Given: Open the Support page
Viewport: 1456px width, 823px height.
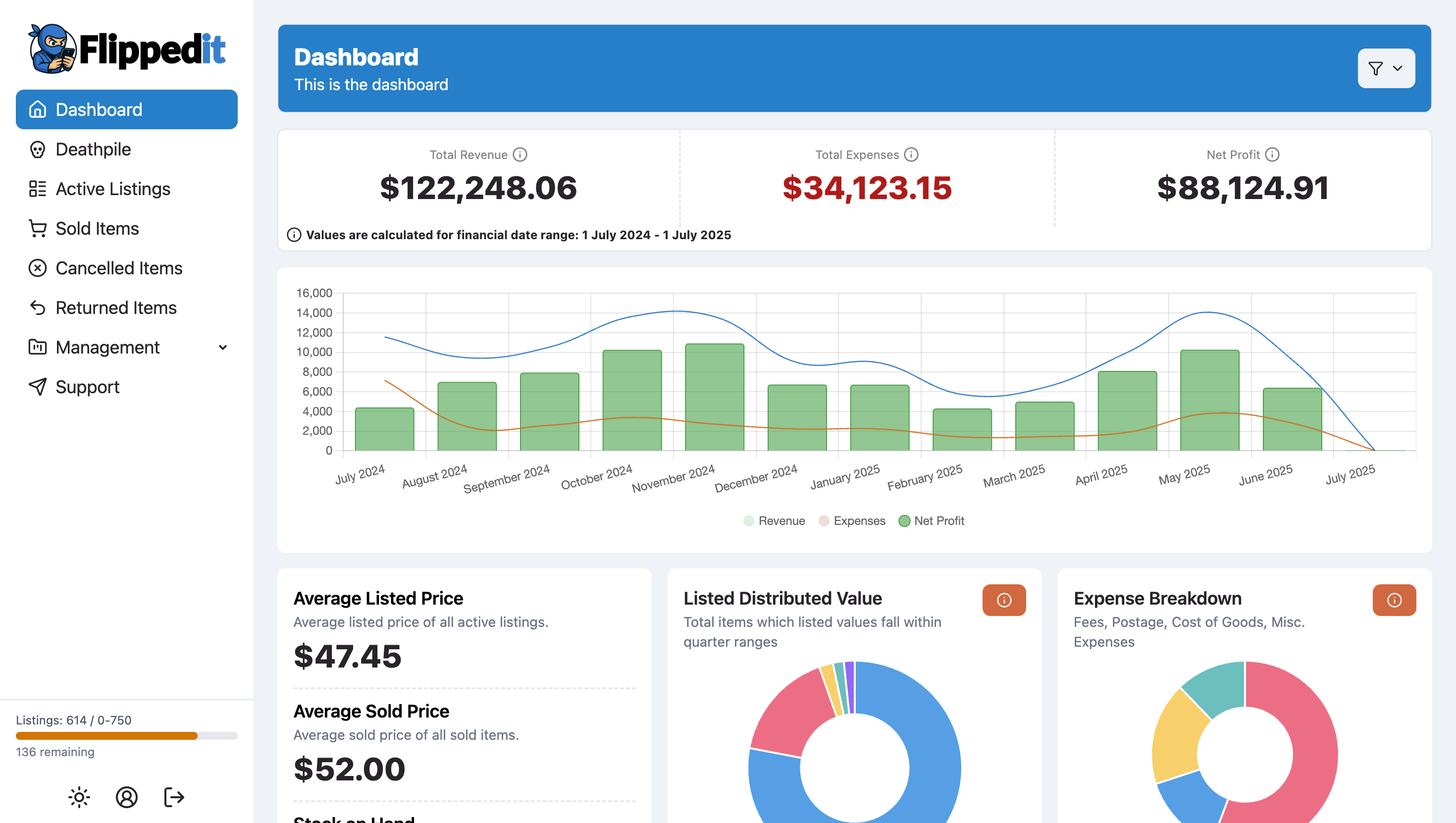Looking at the screenshot, I should coord(127,387).
